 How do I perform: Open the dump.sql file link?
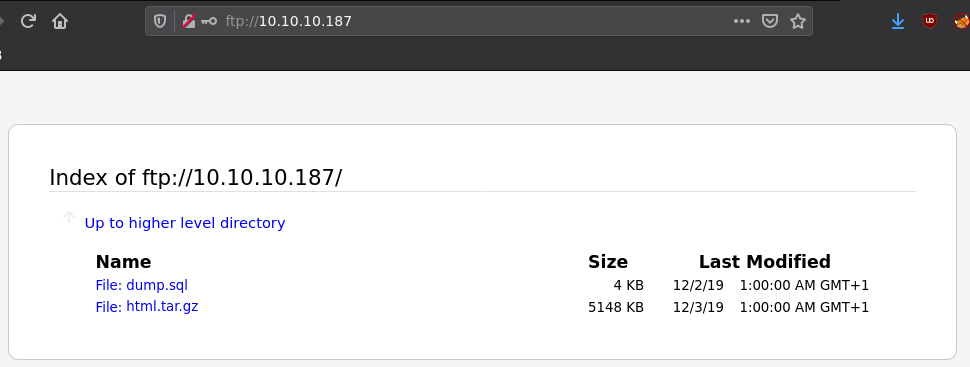click(142, 285)
